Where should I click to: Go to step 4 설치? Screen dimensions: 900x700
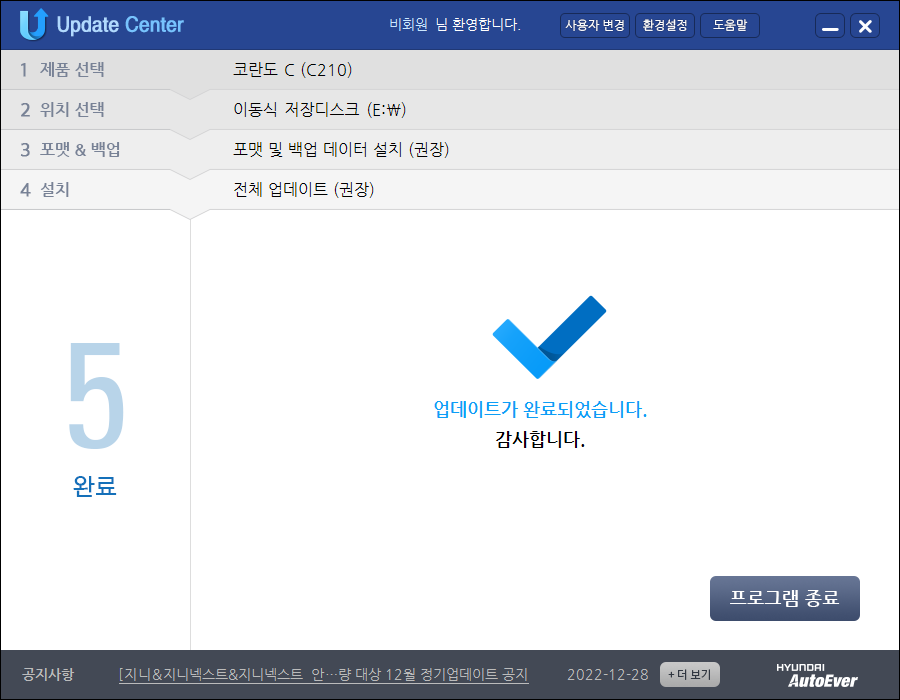[45, 190]
